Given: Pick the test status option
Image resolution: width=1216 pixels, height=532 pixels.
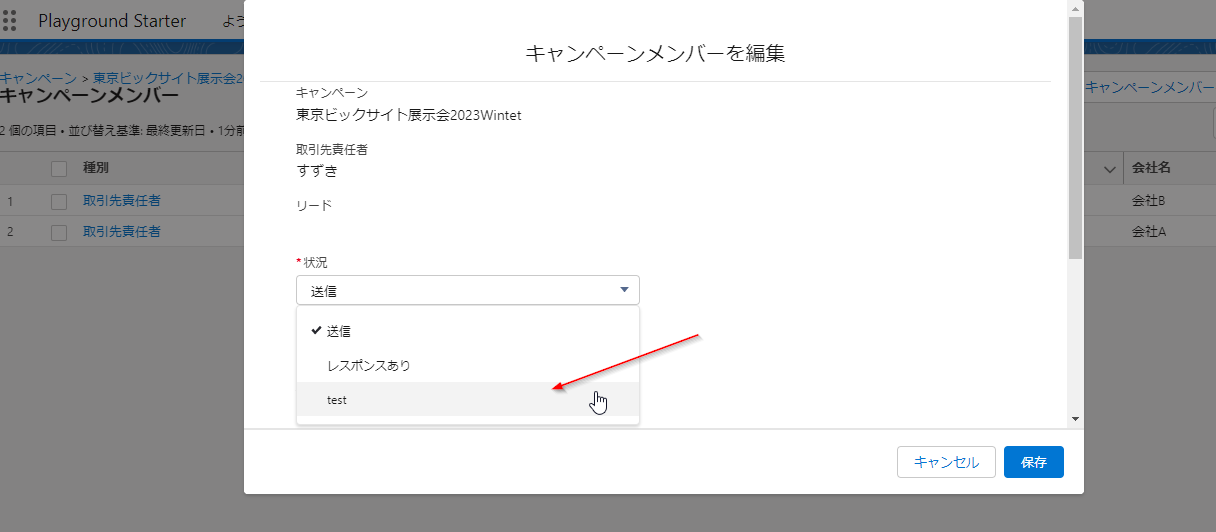Looking at the screenshot, I should pos(468,399).
